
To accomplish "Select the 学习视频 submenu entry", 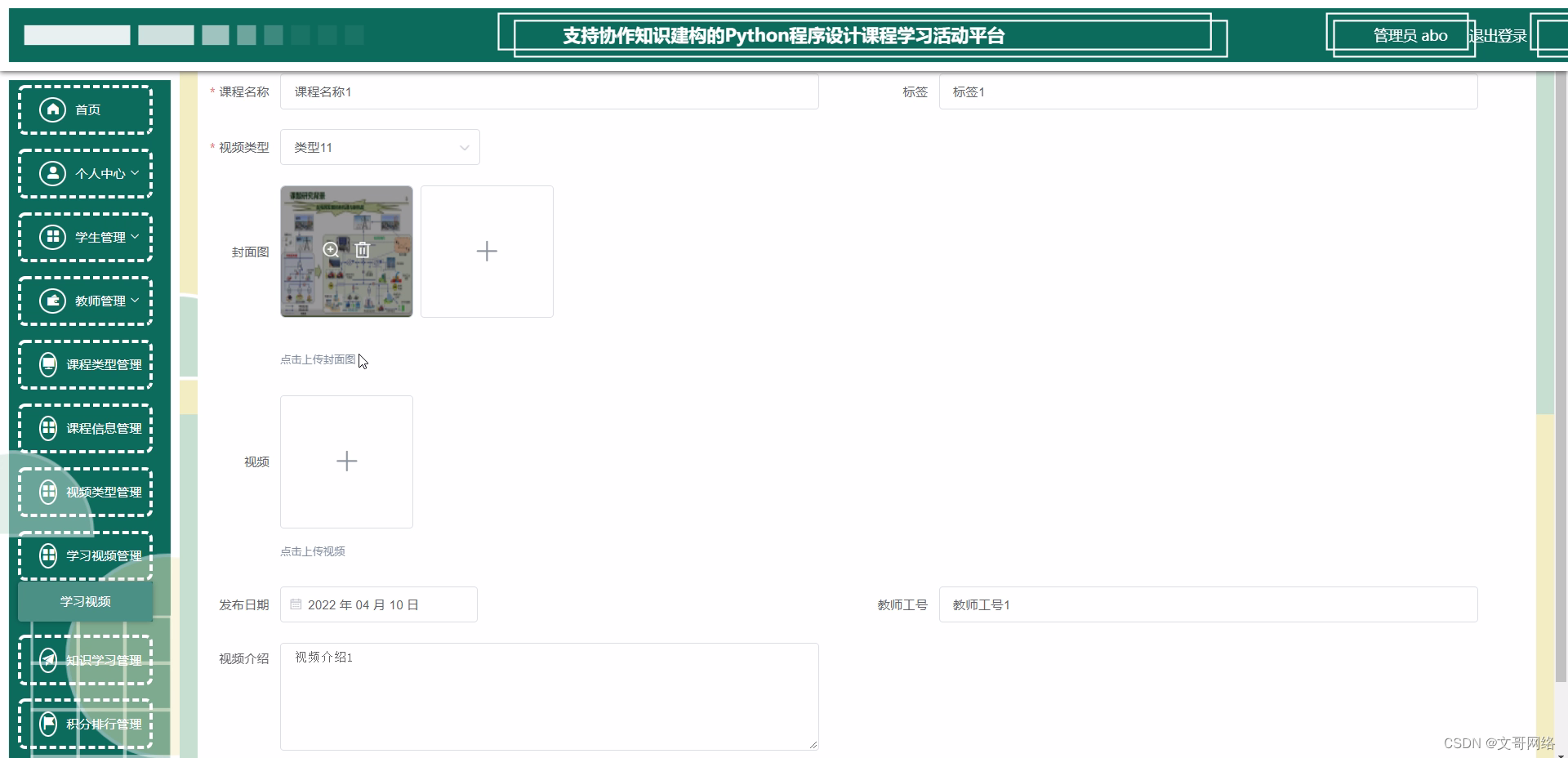I will [85, 601].
